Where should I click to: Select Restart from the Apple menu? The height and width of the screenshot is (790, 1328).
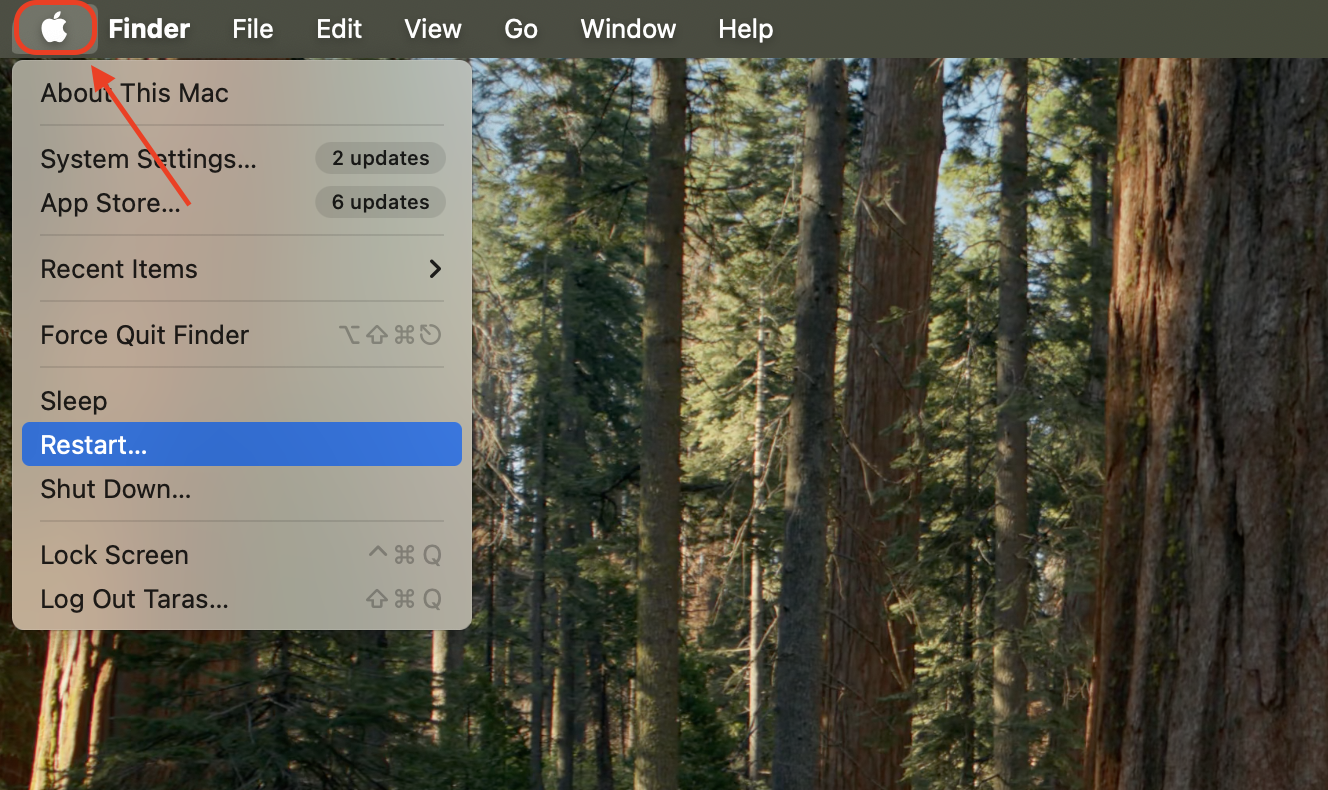tap(94, 444)
